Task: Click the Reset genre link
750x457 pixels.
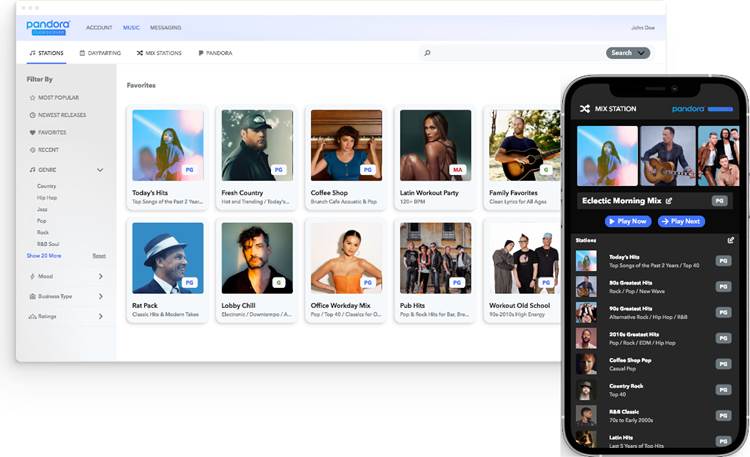Action: tap(99, 256)
